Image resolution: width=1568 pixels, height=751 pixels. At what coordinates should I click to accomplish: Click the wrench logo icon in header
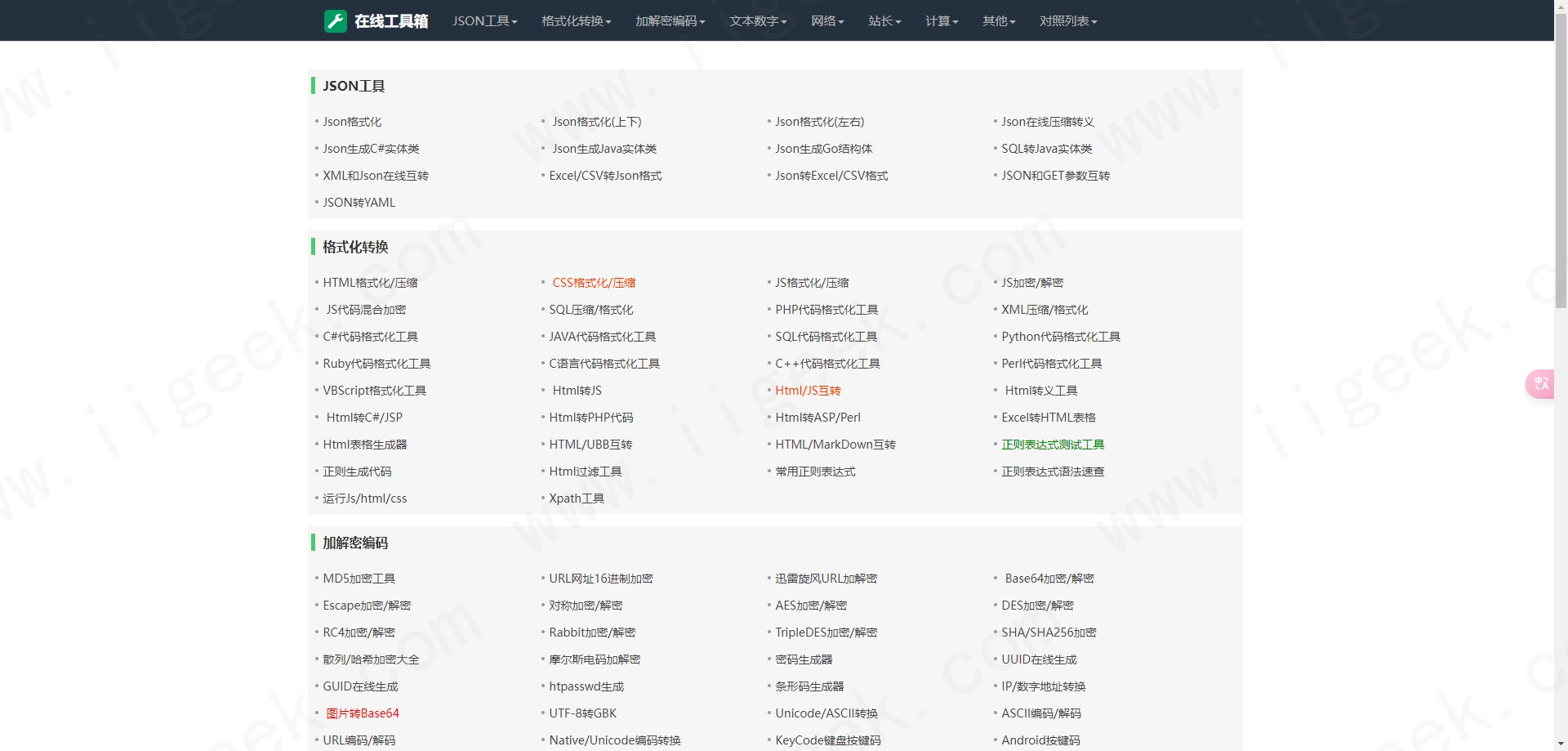pos(336,21)
